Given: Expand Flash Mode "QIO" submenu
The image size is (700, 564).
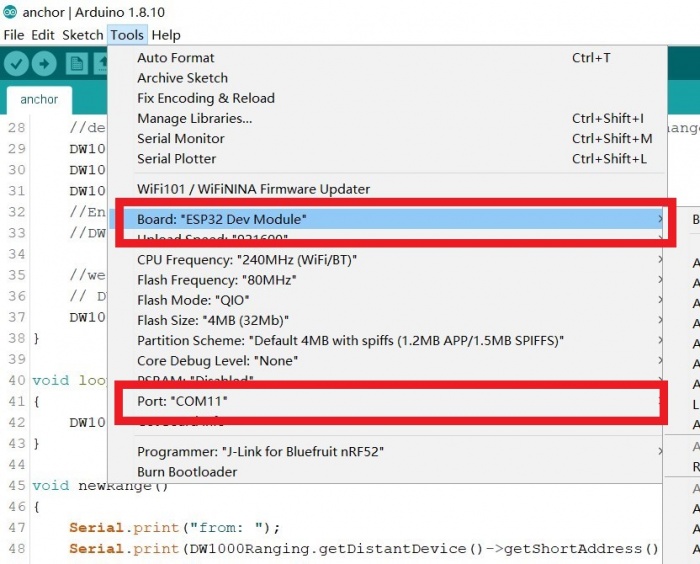Looking at the screenshot, I should [x=388, y=300].
